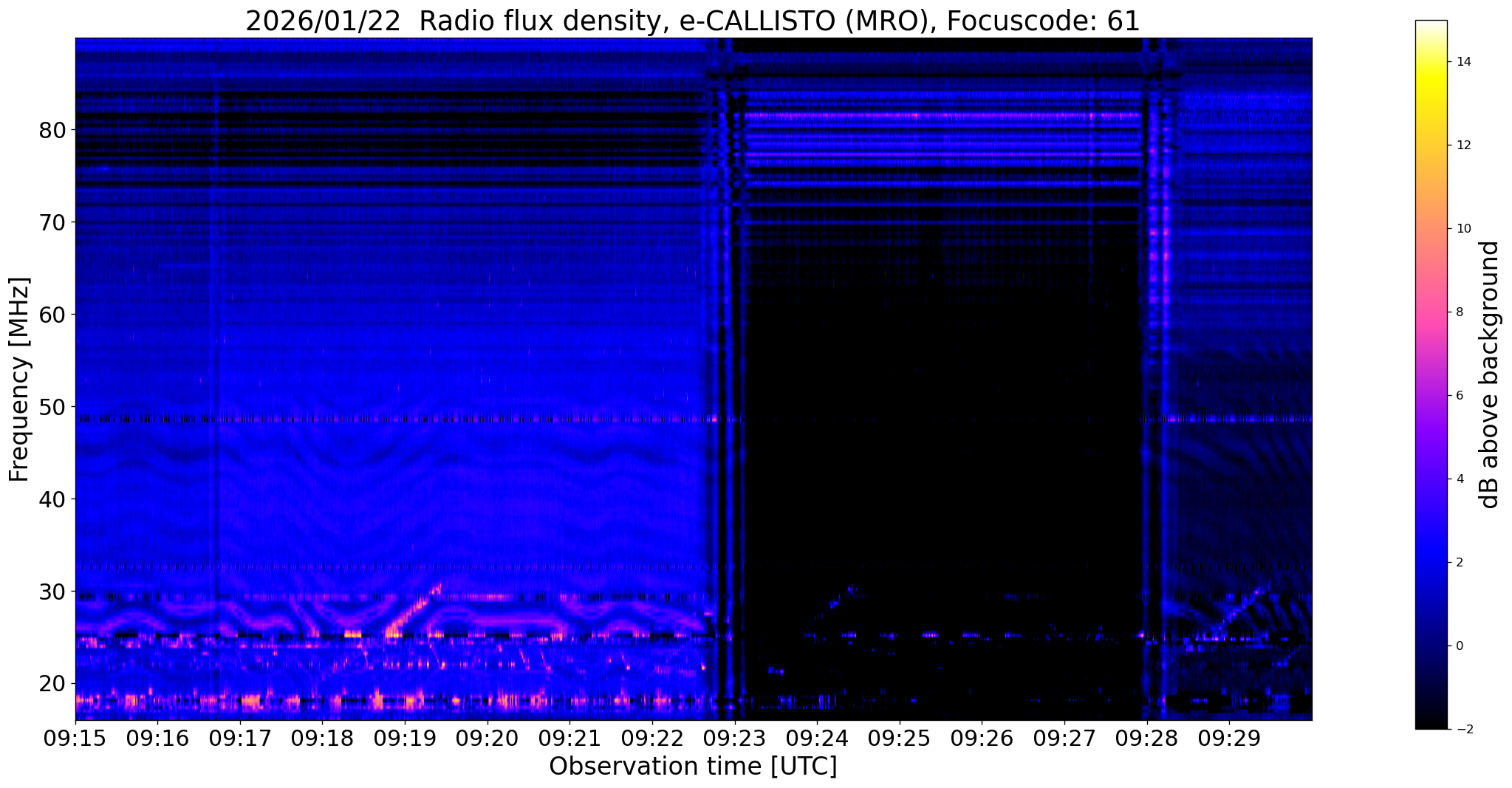1512x788 pixels.
Task: Click the plot title mentioning e-CALLISTO (MRO)
Action: pos(693,21)
